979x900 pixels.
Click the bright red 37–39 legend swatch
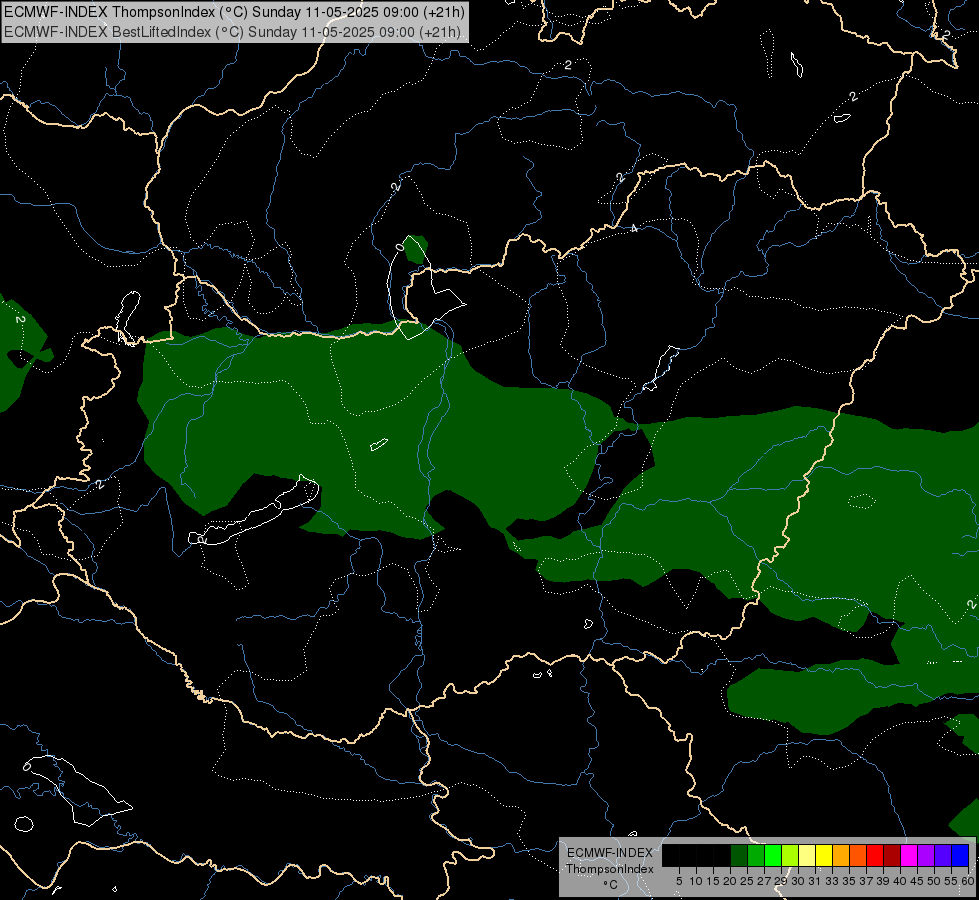[x=875, y=855]
